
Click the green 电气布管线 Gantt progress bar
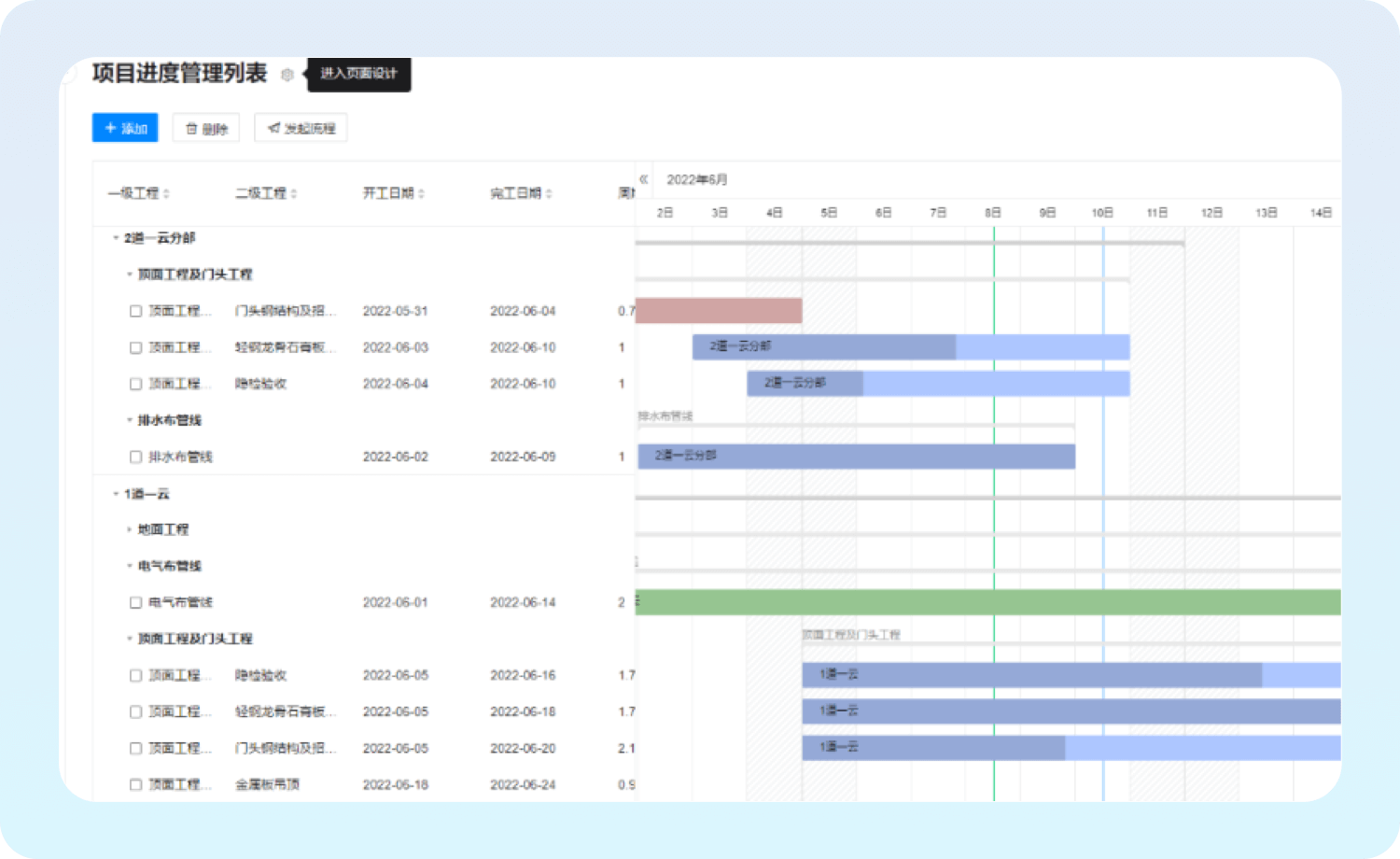click(987, 602)
